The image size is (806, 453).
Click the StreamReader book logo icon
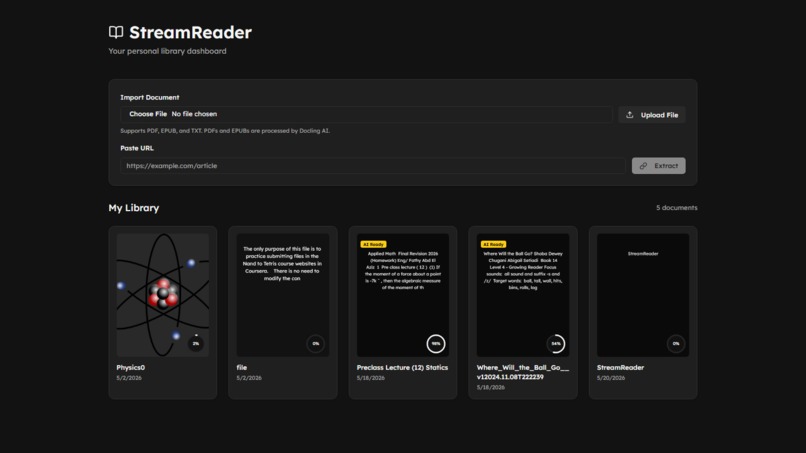point(116,32)
